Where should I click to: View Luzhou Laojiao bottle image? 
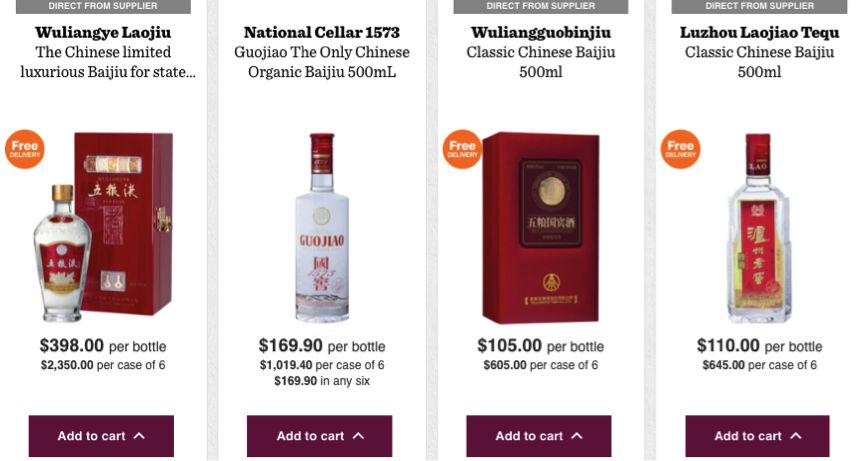pyautogui.click(x=758, y=228)
